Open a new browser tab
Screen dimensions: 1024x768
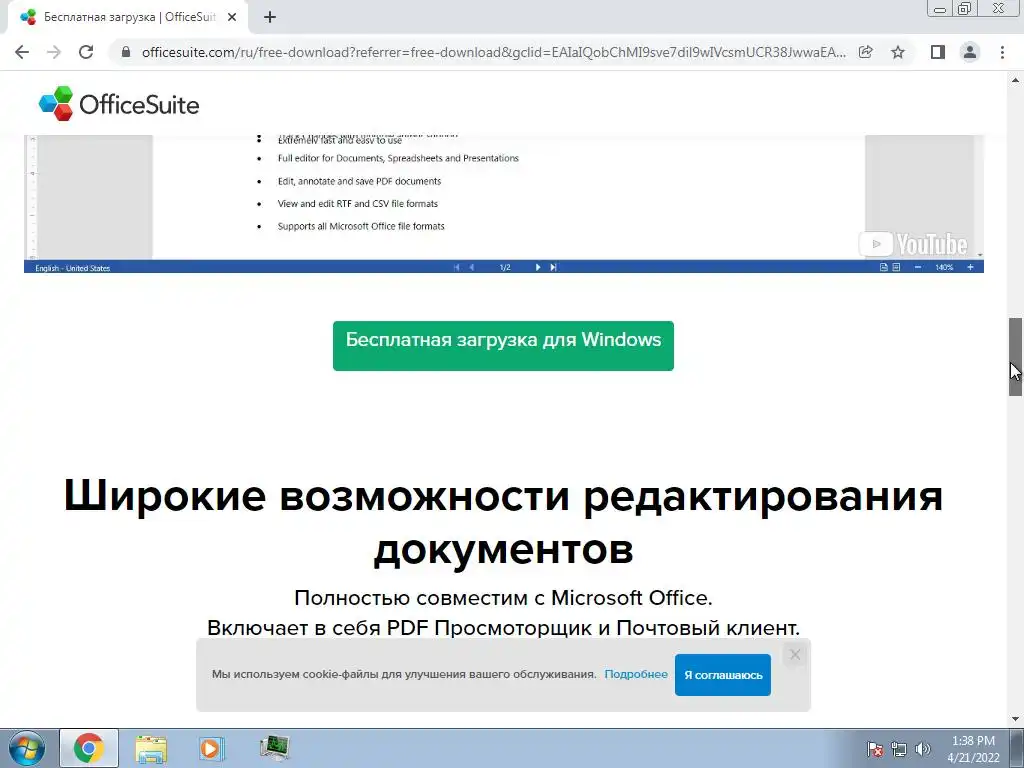pyautogui.click(x=270, y=17)
